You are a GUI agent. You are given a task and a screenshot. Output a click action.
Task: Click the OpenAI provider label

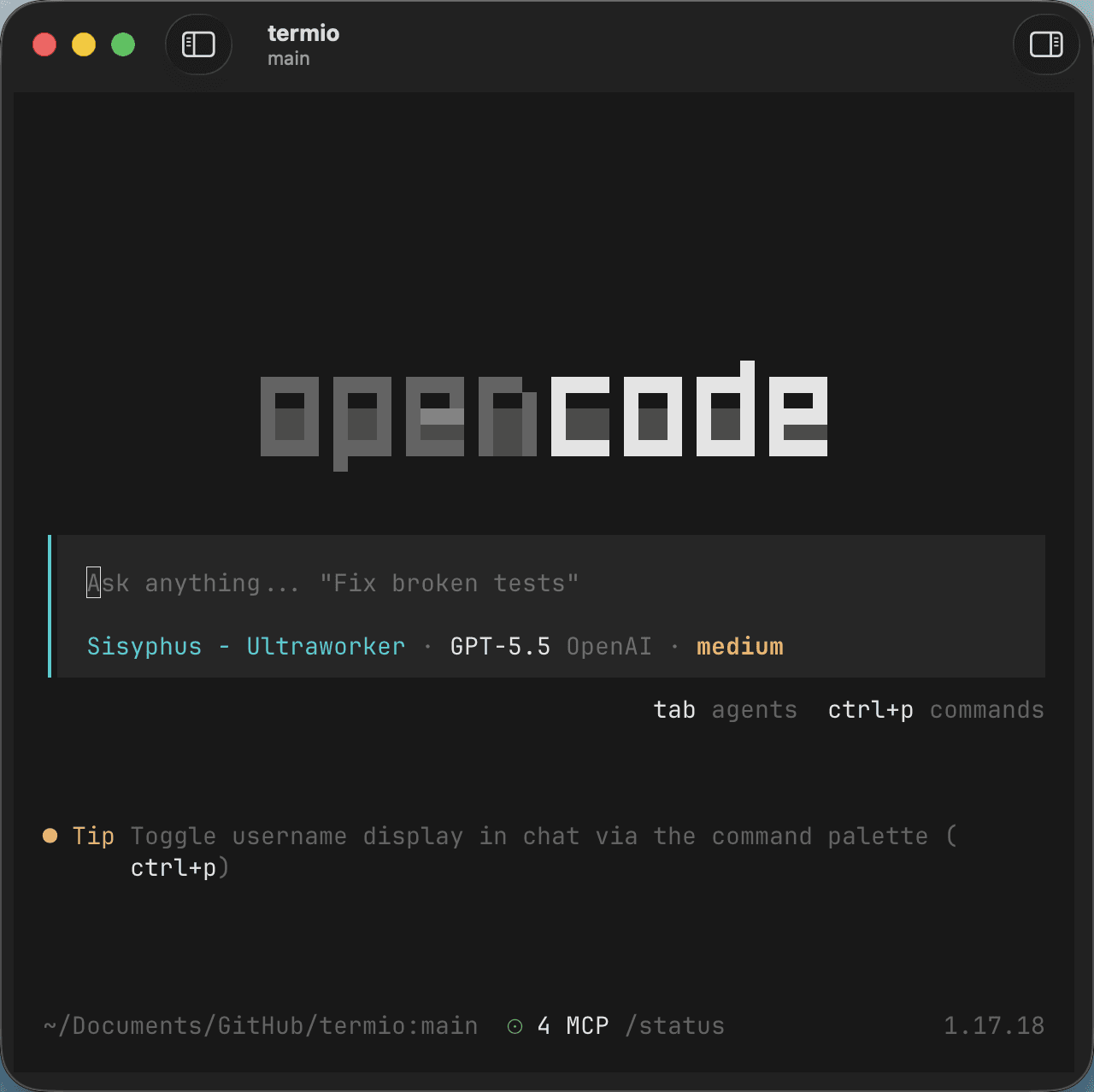609,646
